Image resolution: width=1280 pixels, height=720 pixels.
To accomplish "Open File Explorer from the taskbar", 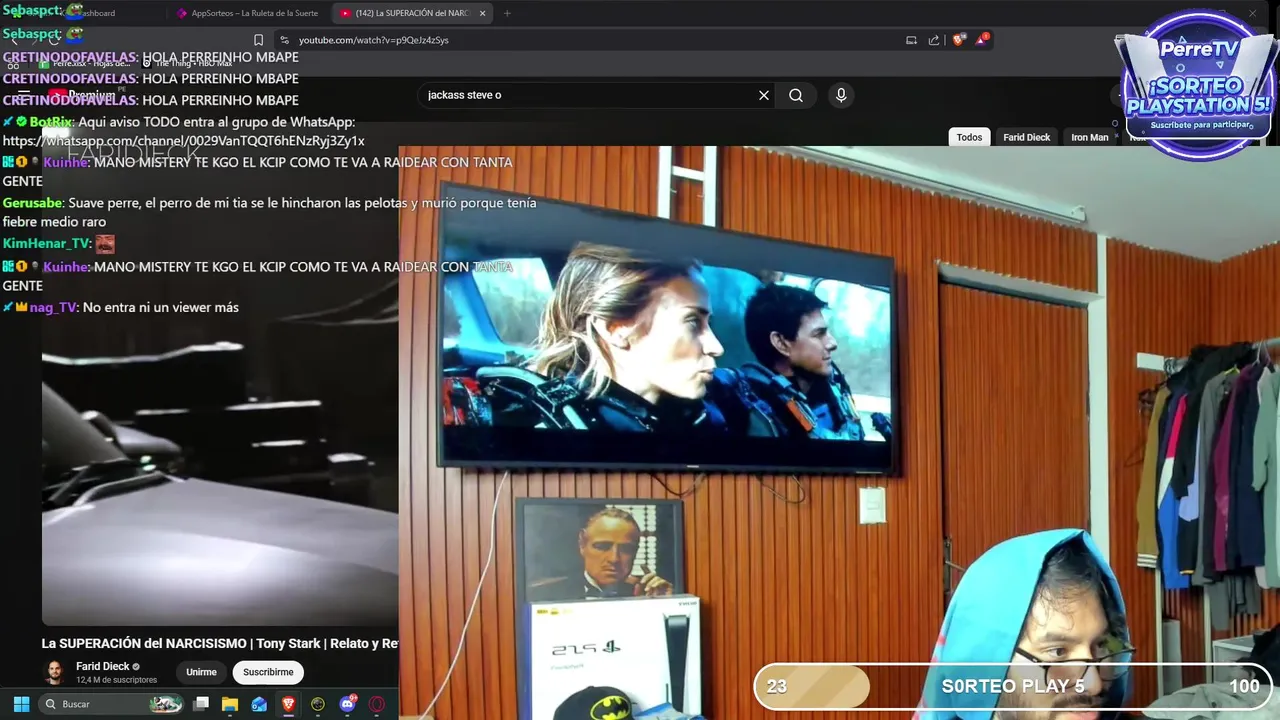I will [x=230, y=704].
